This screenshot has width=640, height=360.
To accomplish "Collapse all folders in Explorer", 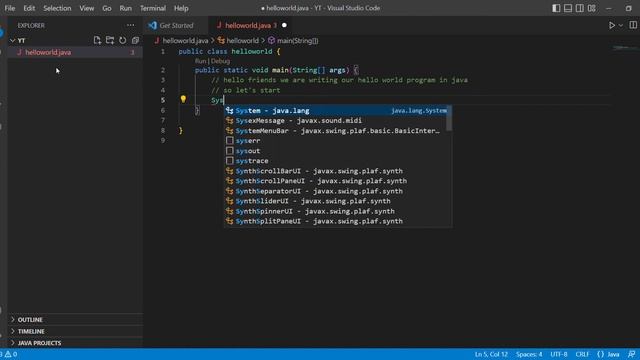I will [x=135, y=40].
